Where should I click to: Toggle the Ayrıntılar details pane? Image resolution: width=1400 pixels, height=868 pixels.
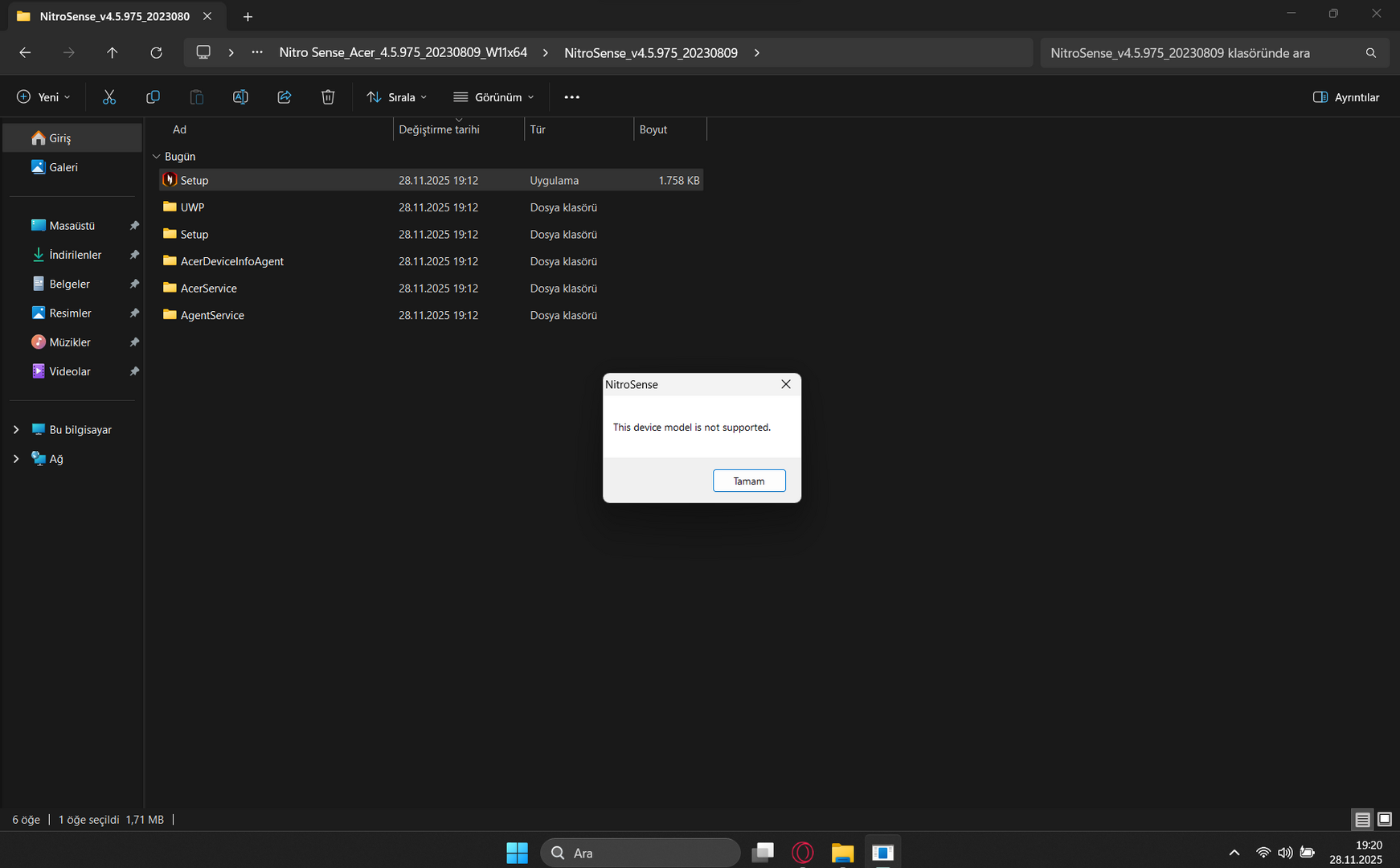(x=1346, y=97)
